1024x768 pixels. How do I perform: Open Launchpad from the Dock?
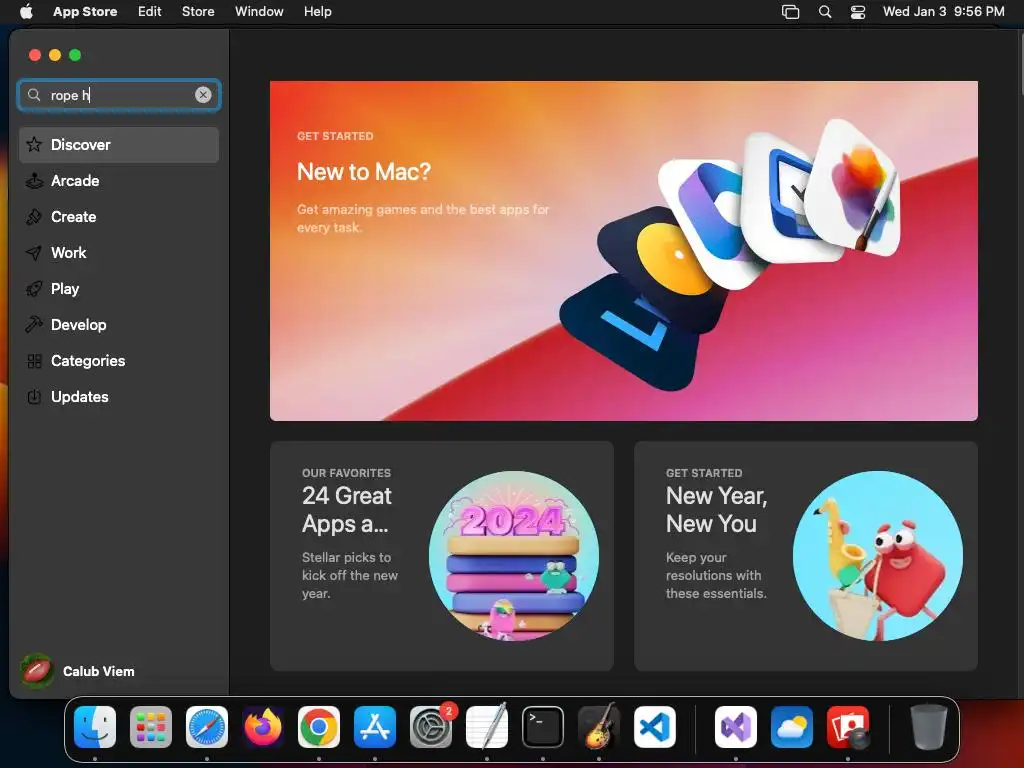(151, 727)
